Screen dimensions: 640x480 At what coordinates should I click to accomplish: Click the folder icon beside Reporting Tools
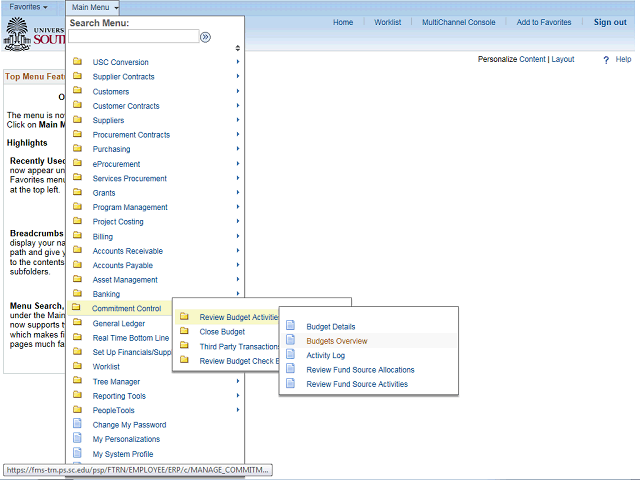(x=77, y=395)
